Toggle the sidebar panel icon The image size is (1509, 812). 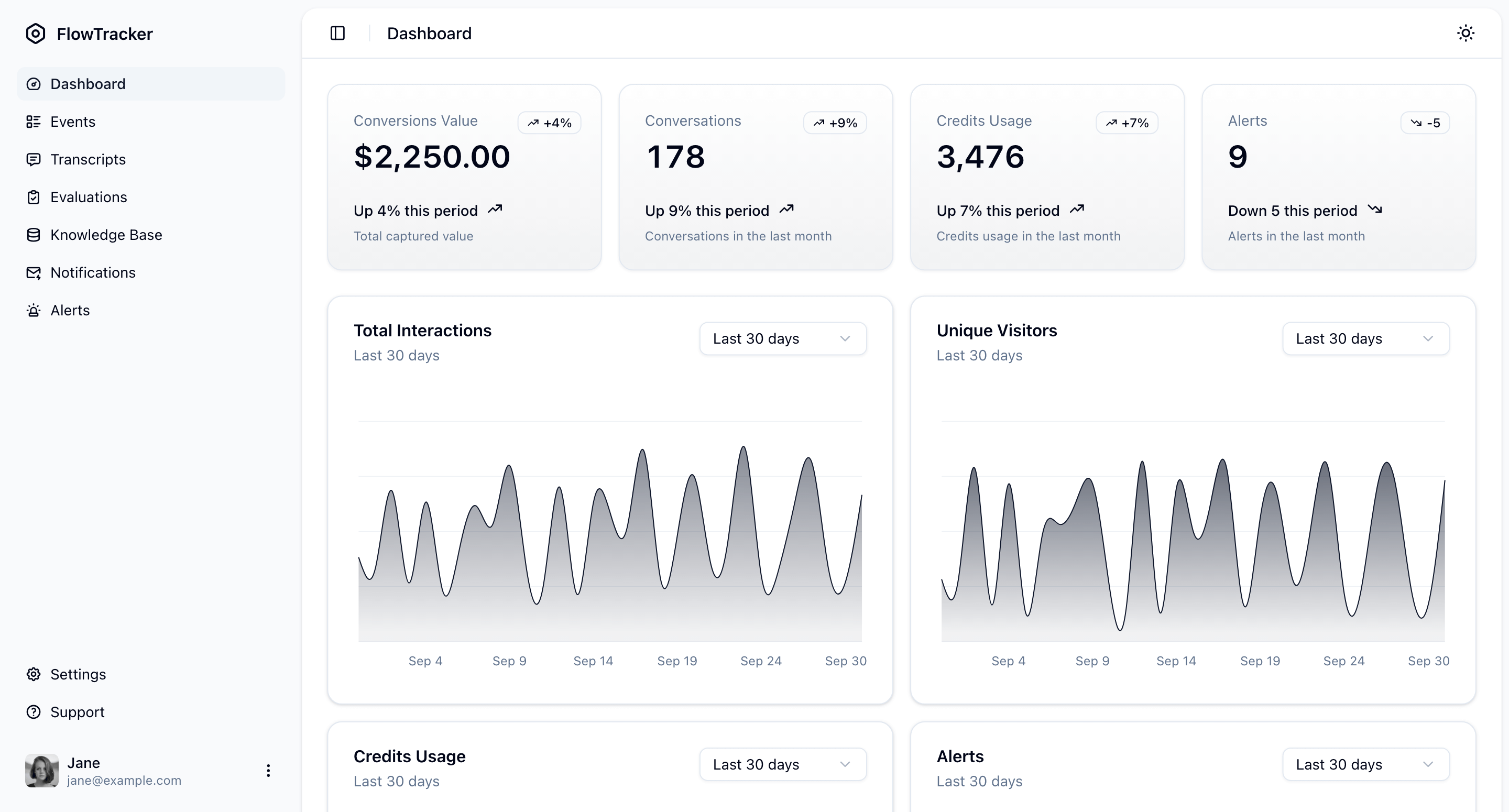(x=337, y=34)
